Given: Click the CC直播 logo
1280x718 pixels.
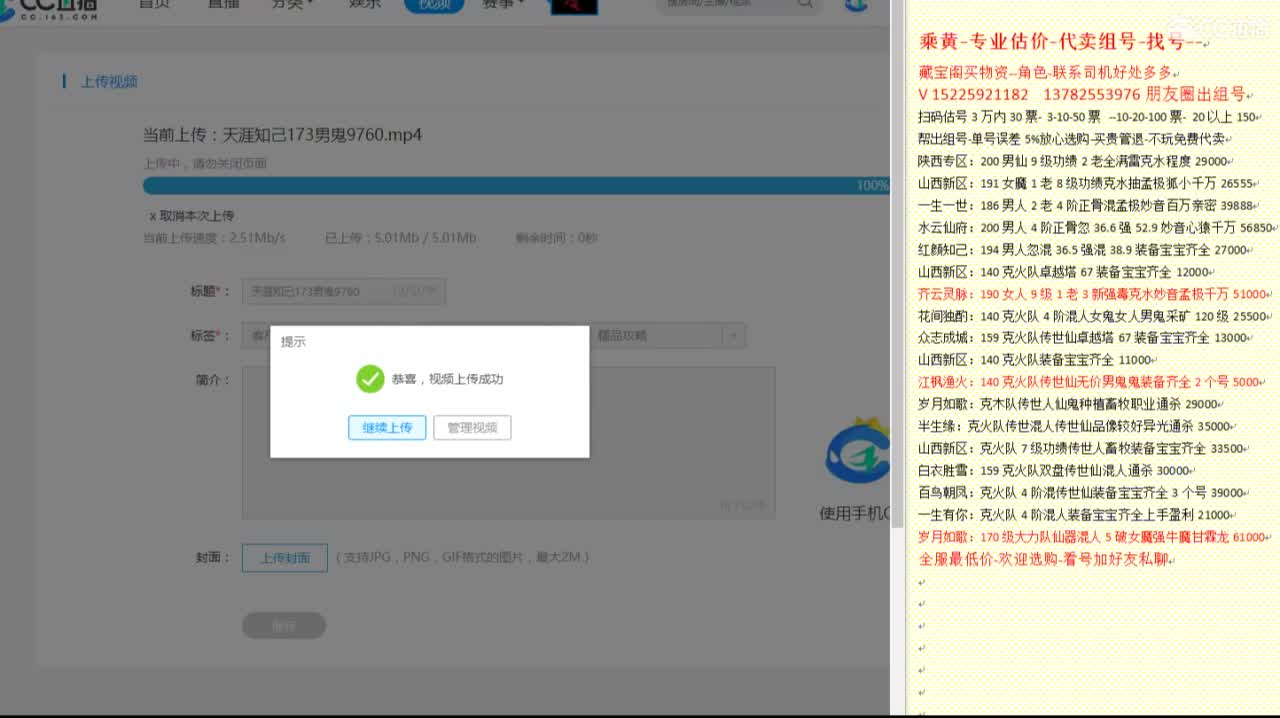Looking at the screenshot, I should (50, 9).
